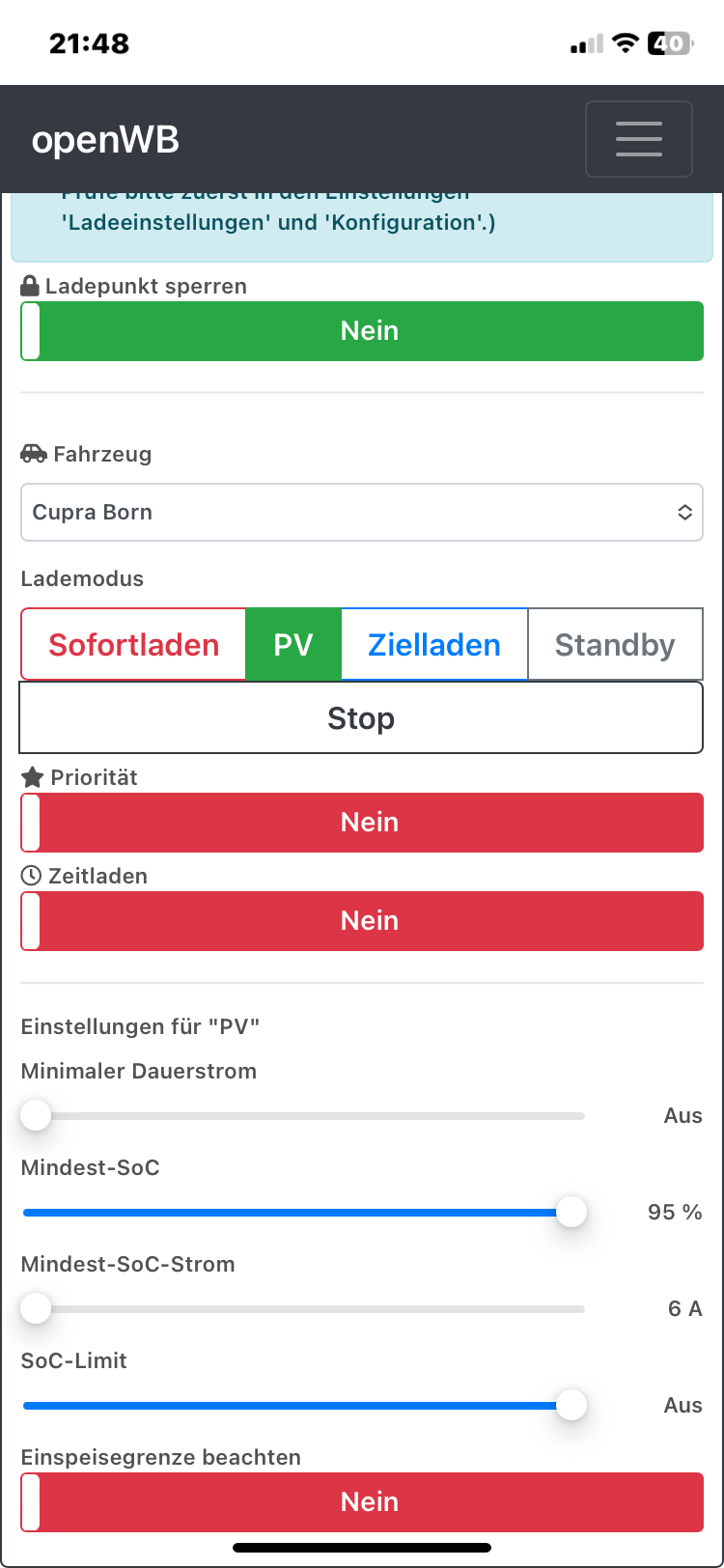This screenshot has height=1568, width=724.
Task: Tap the Wi-Fi status icon
Action: [x=627, y=43]
